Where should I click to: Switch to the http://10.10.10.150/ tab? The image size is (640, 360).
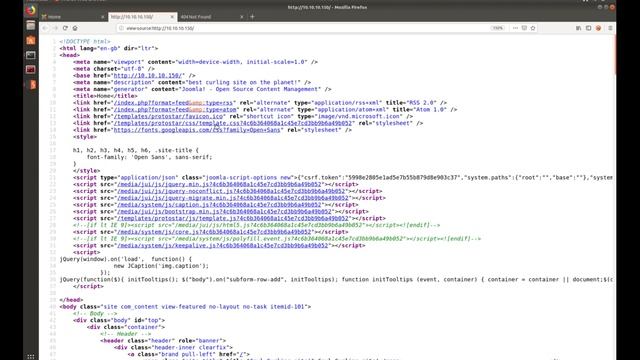[142, 17]
